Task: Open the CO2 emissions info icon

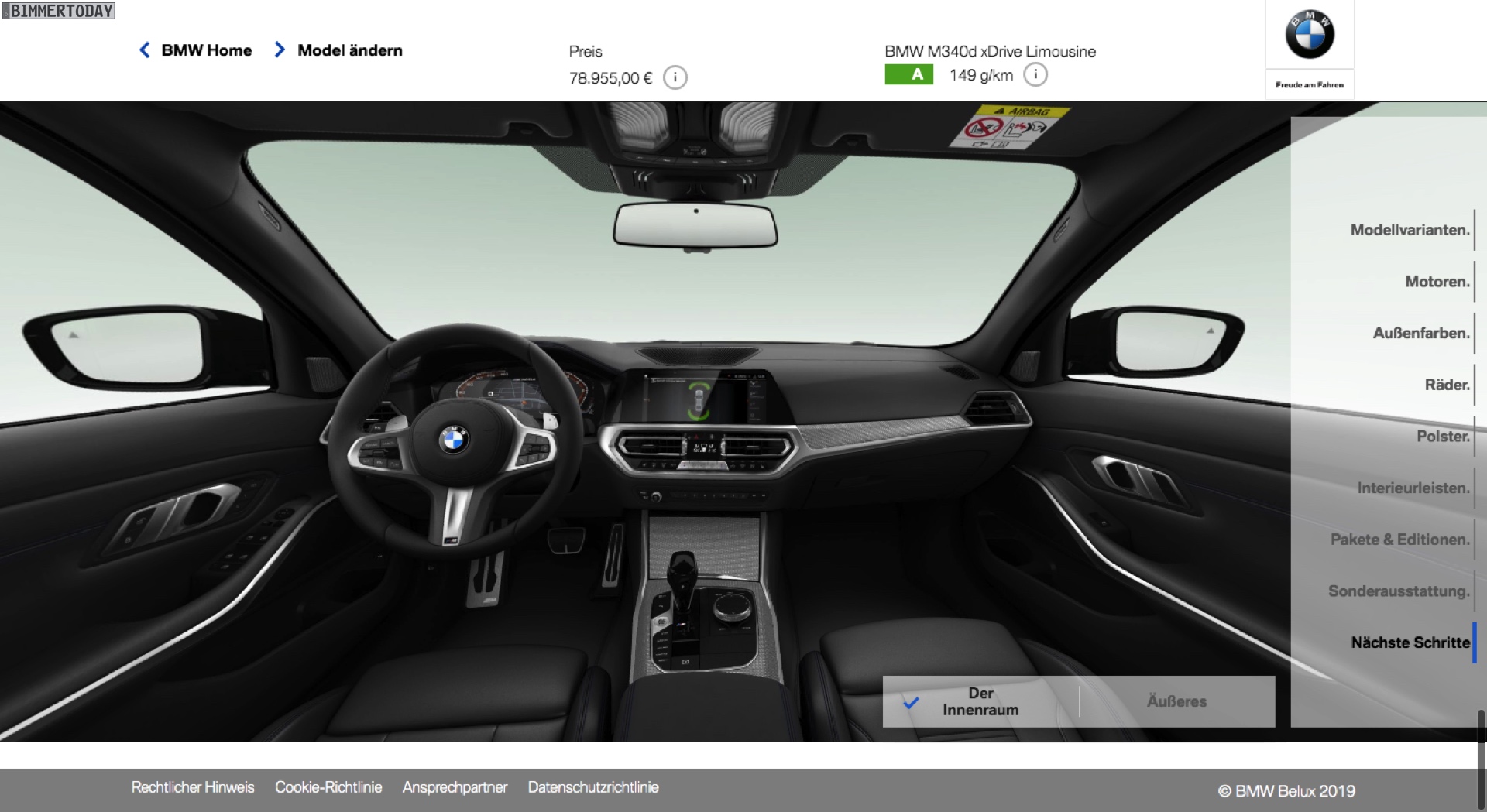Action: pyautogui.click(x=1035, y=75)
